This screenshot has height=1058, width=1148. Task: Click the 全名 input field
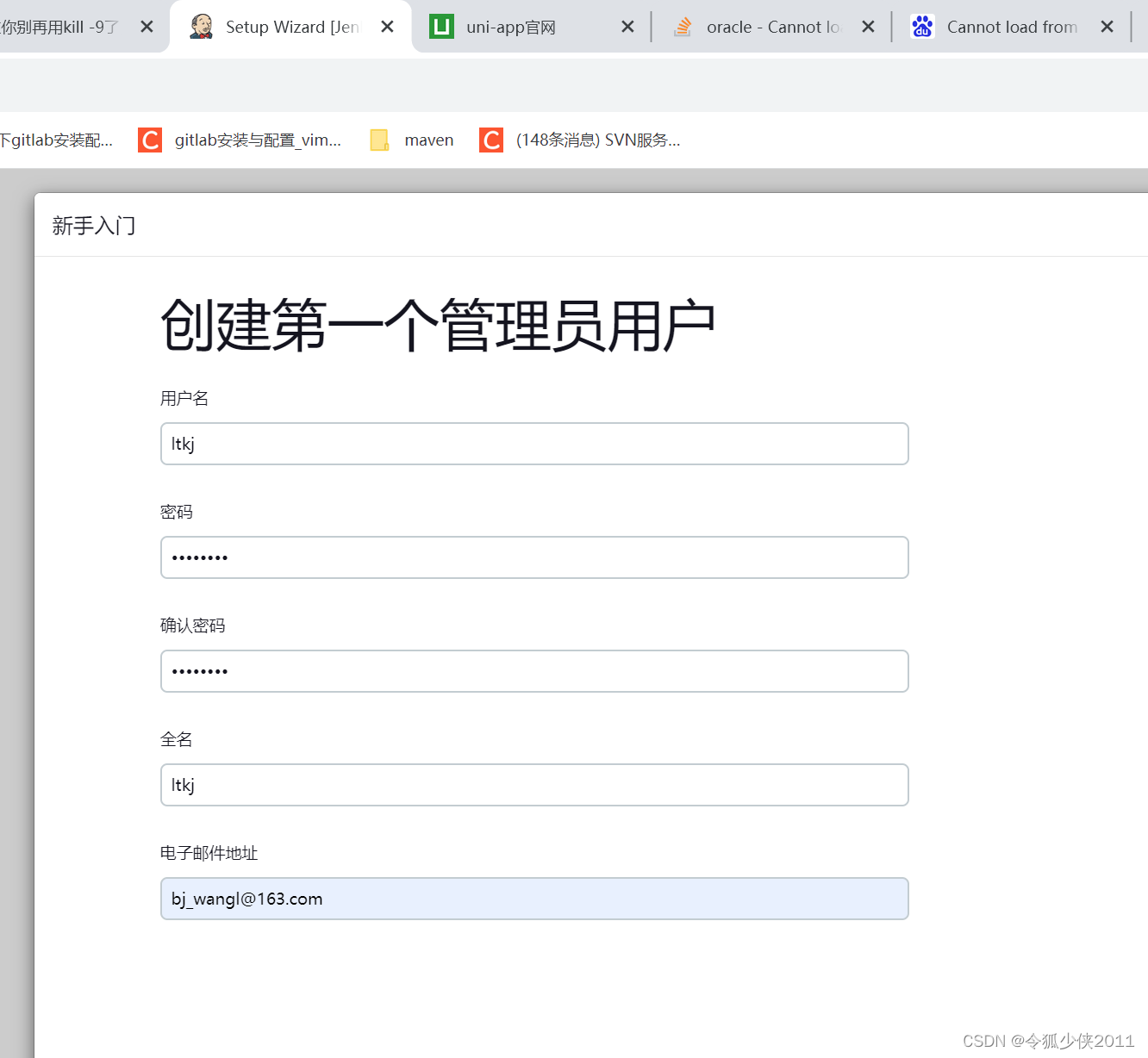(x=534, y=785)
